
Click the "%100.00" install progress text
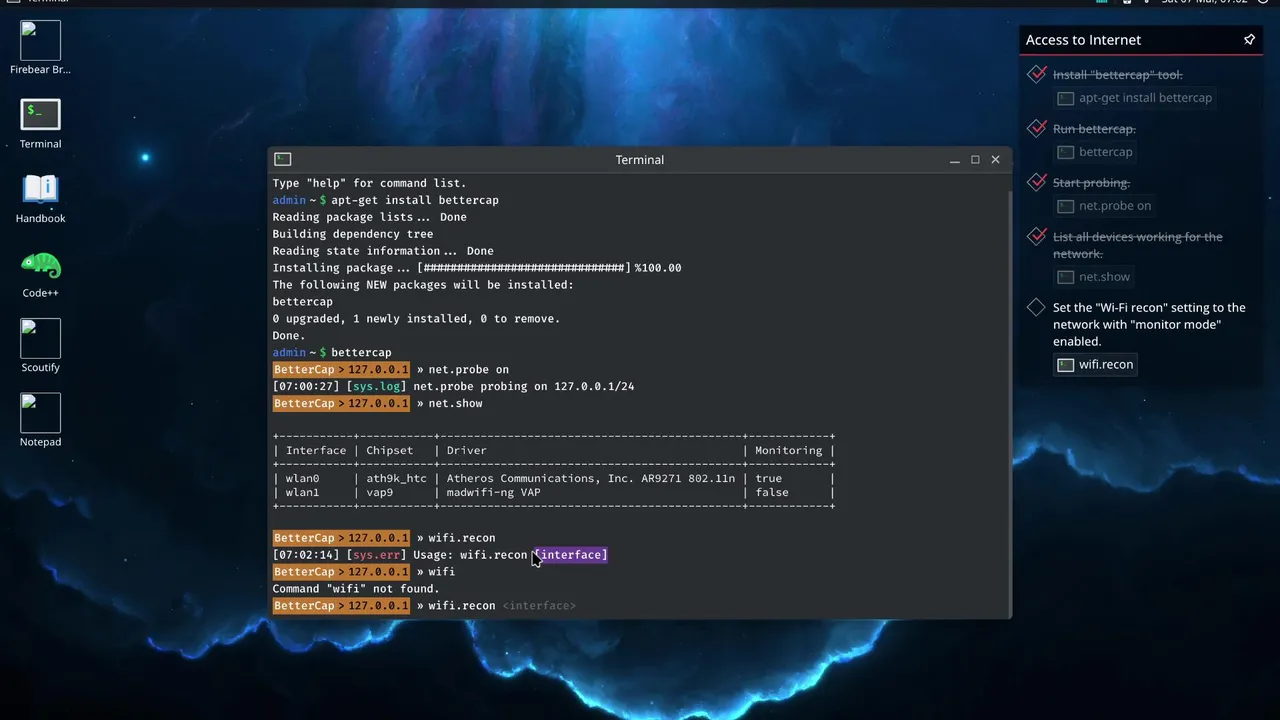(x=658, y=268)
